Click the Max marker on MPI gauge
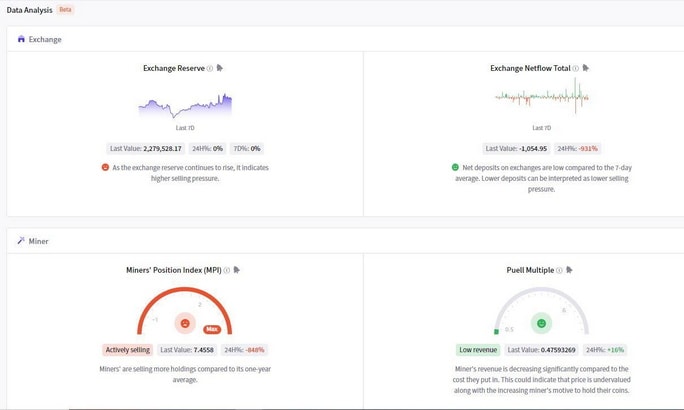 [212, 329]
